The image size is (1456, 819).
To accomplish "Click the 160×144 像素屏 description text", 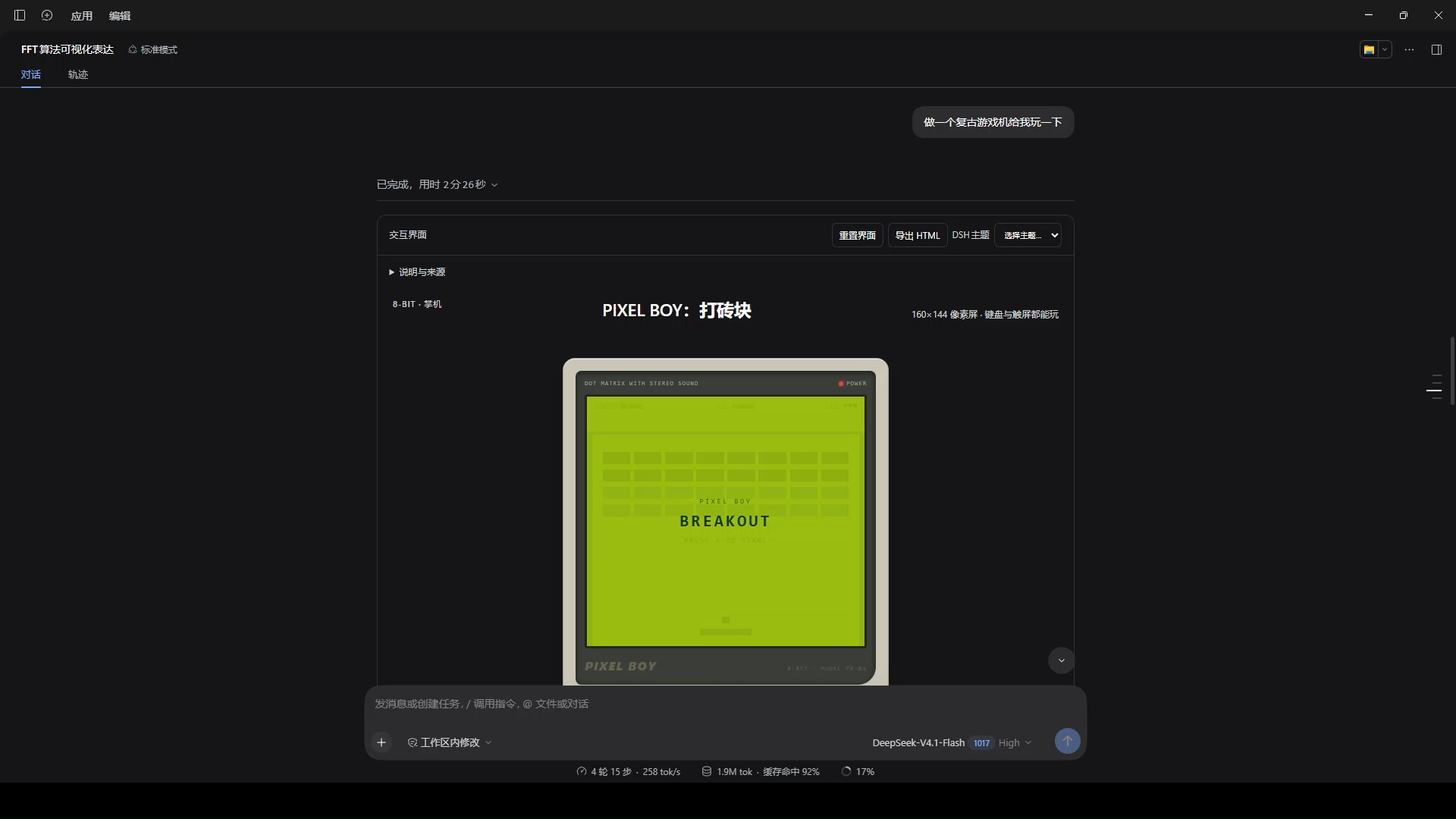I will (x=984, y=314).
